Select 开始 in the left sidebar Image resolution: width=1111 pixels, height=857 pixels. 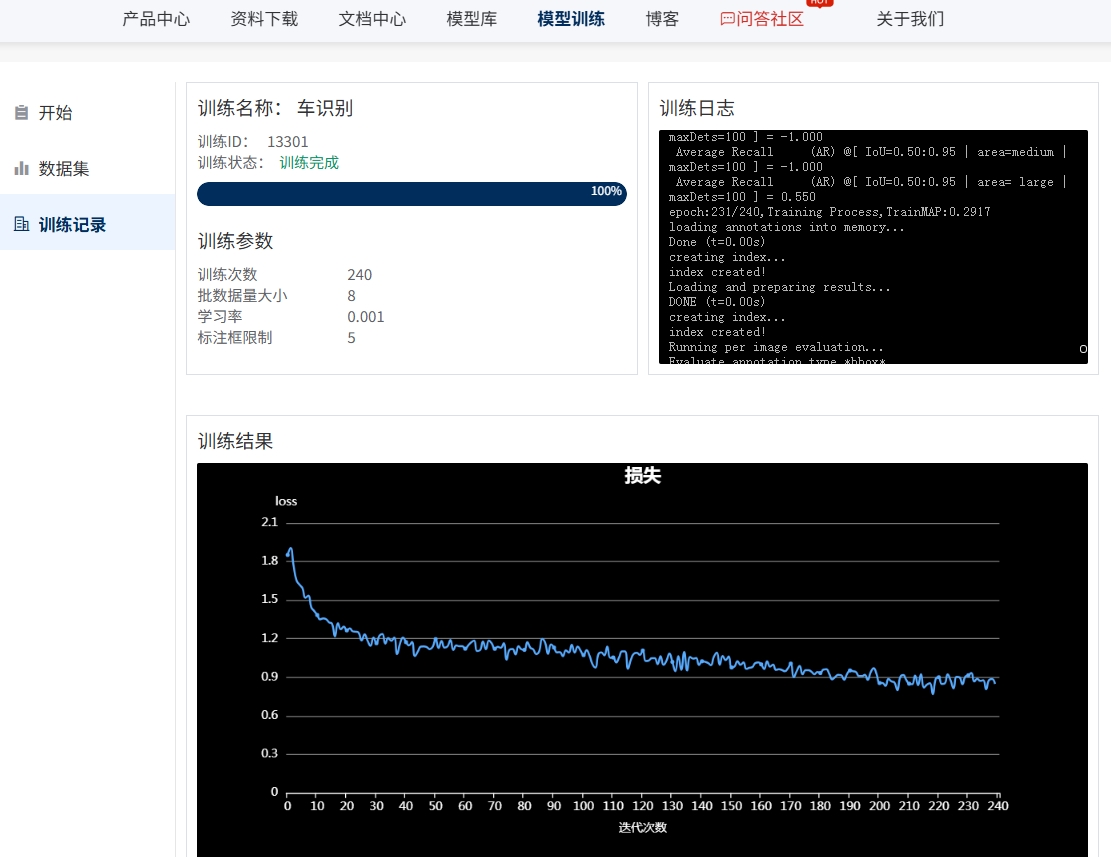click(x=56, y=113)
